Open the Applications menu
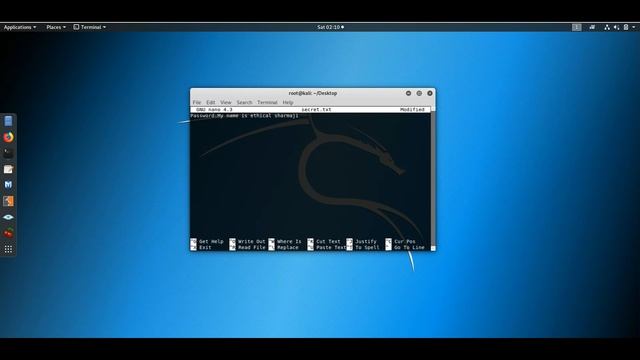The image size is (640, 360). (20, 27)
